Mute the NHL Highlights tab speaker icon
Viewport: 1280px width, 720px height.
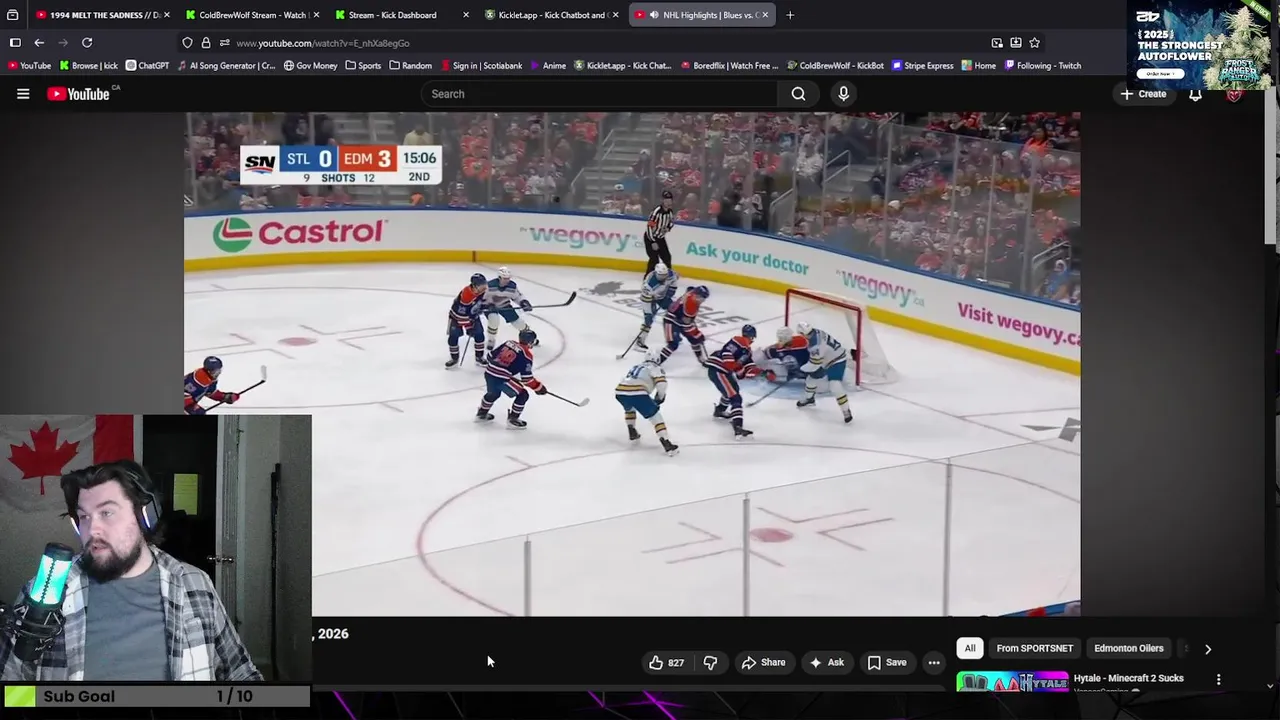(x=654, y=15)
